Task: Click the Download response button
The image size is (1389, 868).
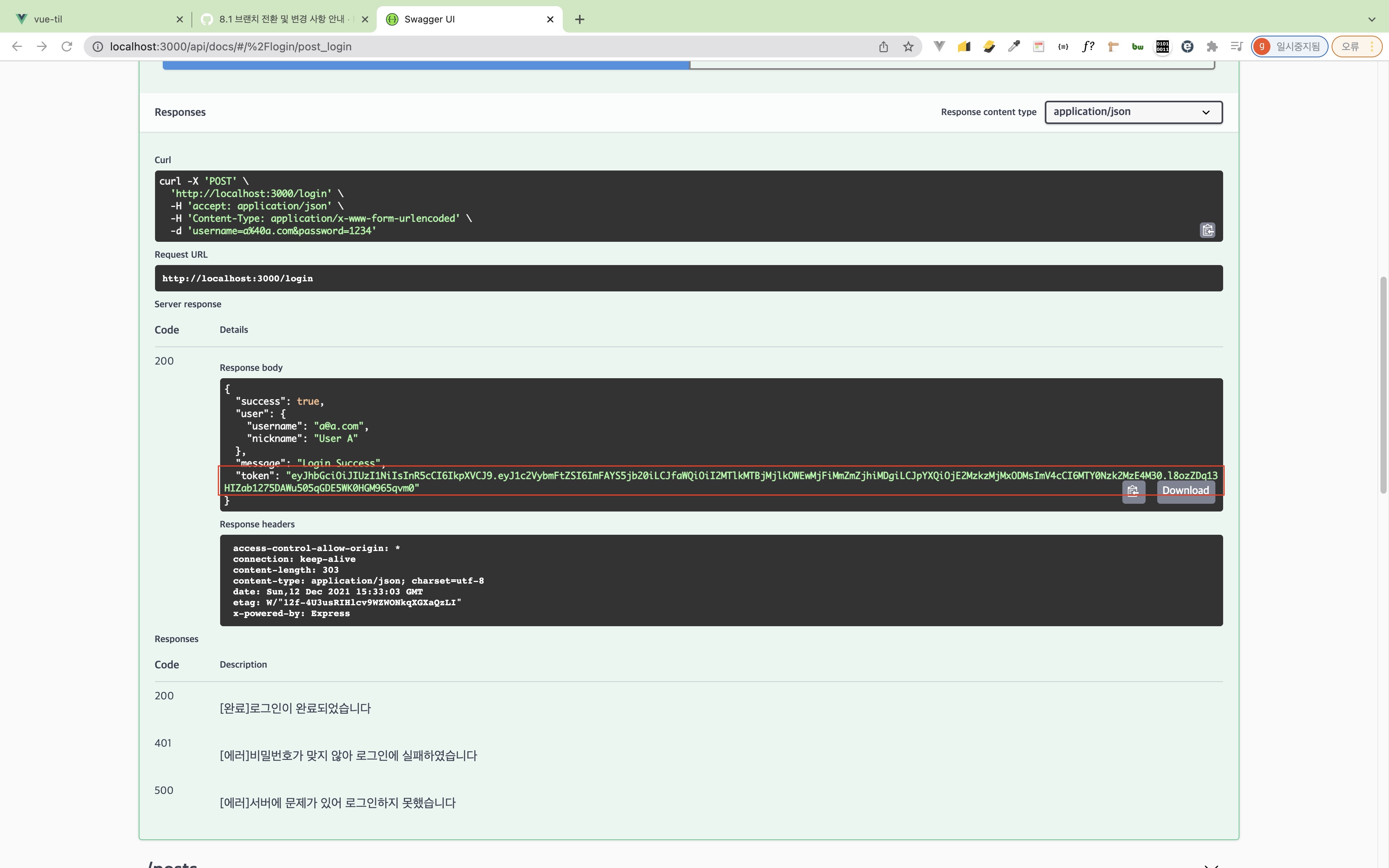Action: (1185, 491)
